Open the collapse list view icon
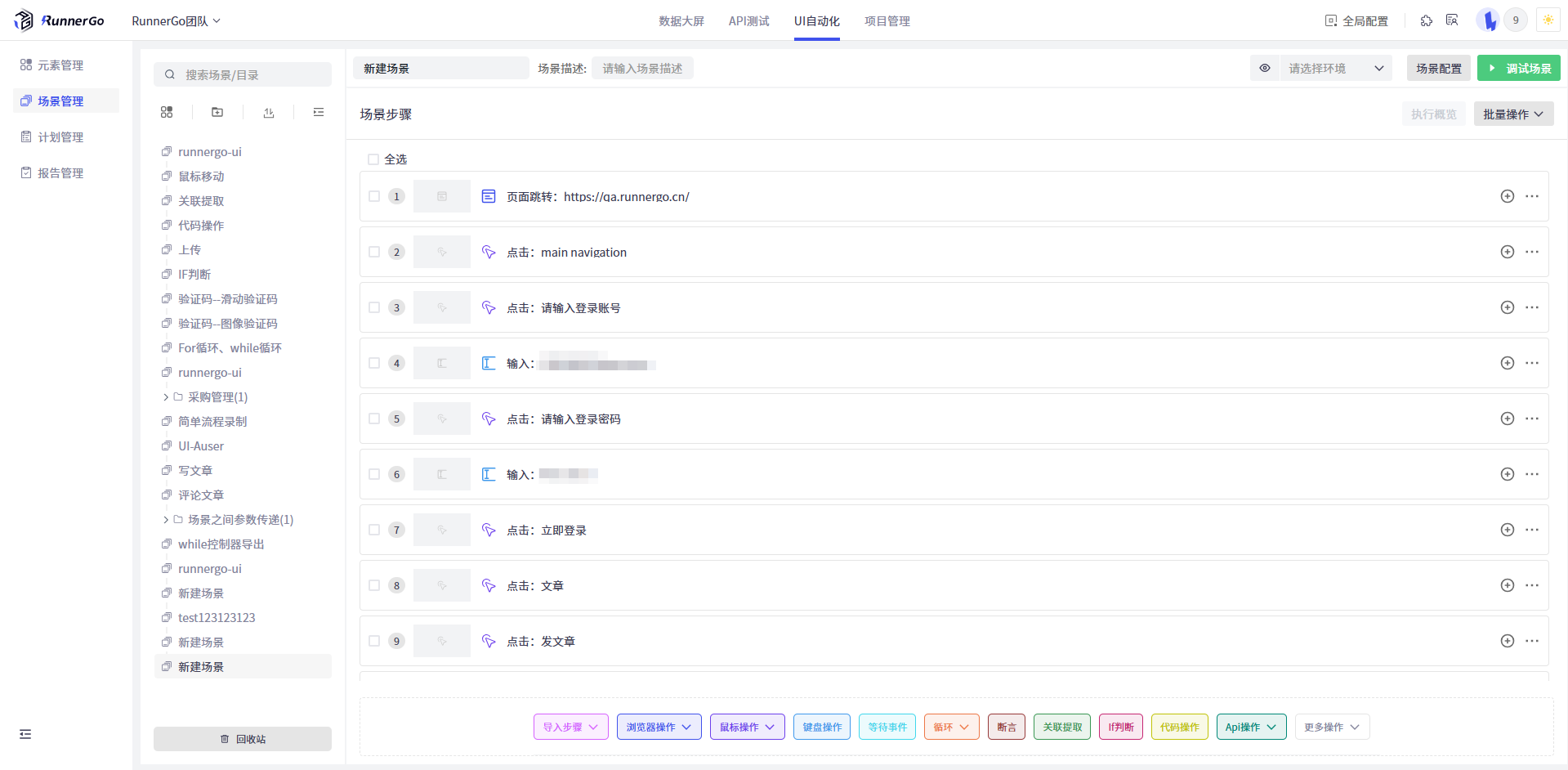The height and width of the screenshot is (770, 1568). click(318, 112)
